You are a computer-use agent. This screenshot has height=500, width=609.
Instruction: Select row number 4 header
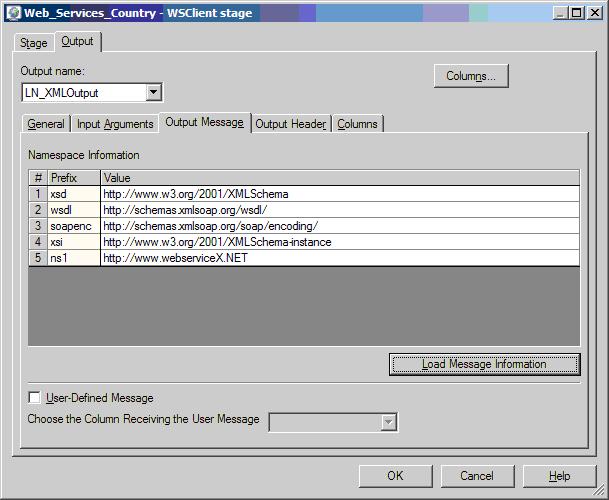[x=38, y=242]
